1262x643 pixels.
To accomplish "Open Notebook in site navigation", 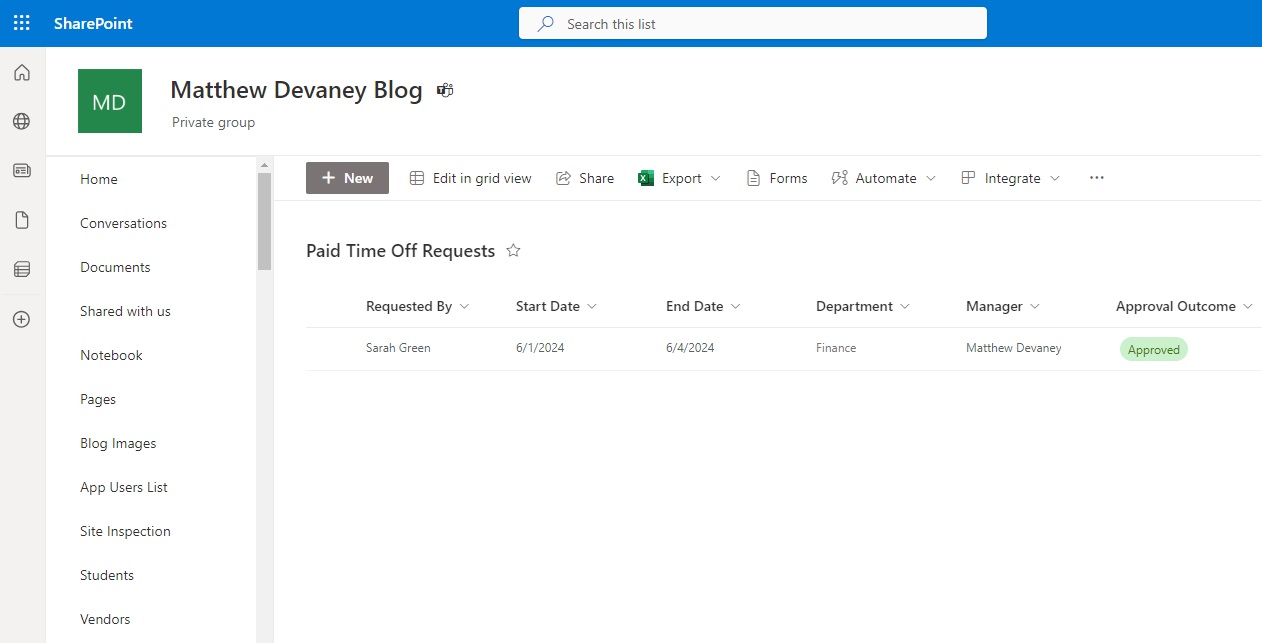I will tap(111, 355).
